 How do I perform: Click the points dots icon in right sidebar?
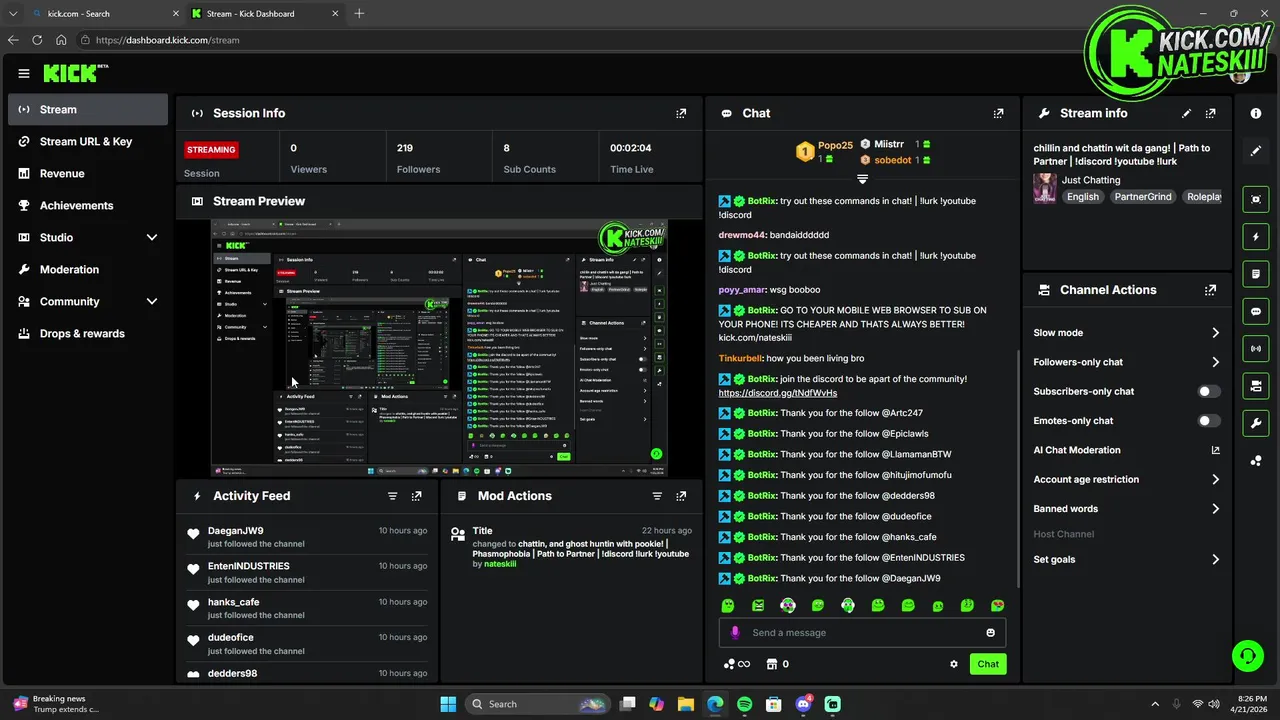pyautogui.click(x=1256, y=460)
